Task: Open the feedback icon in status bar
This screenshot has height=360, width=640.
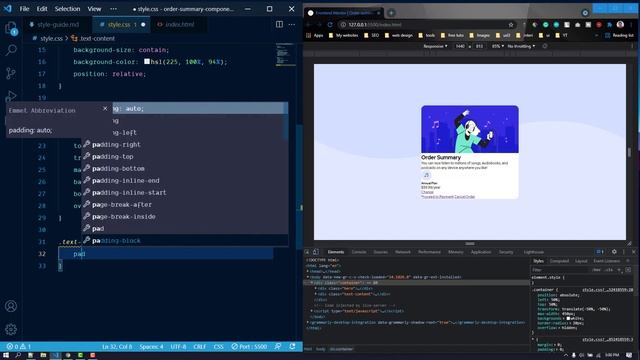Action: tap(278, 347)
